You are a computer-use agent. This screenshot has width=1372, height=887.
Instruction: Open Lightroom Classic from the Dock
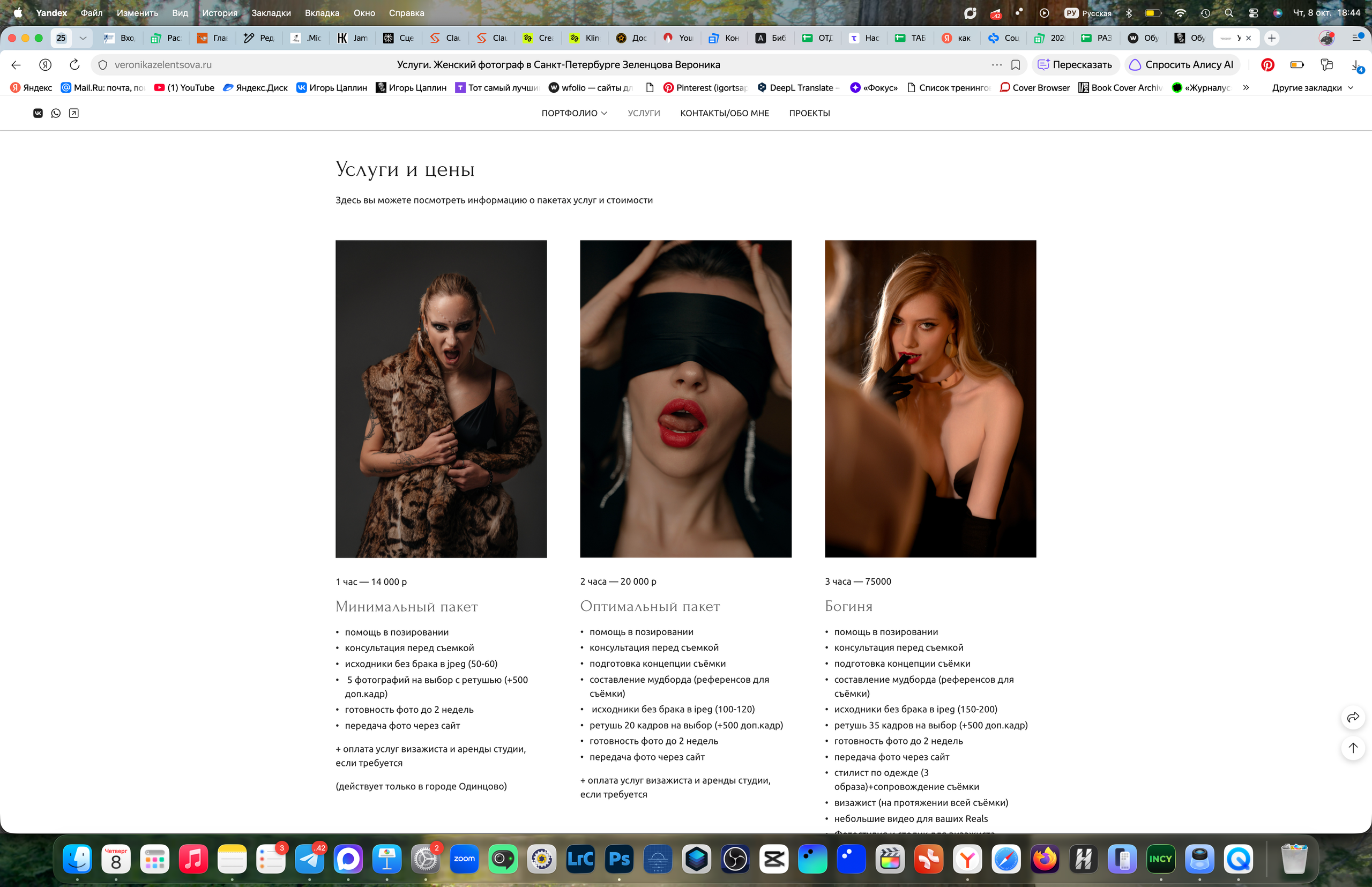[580, 859]
